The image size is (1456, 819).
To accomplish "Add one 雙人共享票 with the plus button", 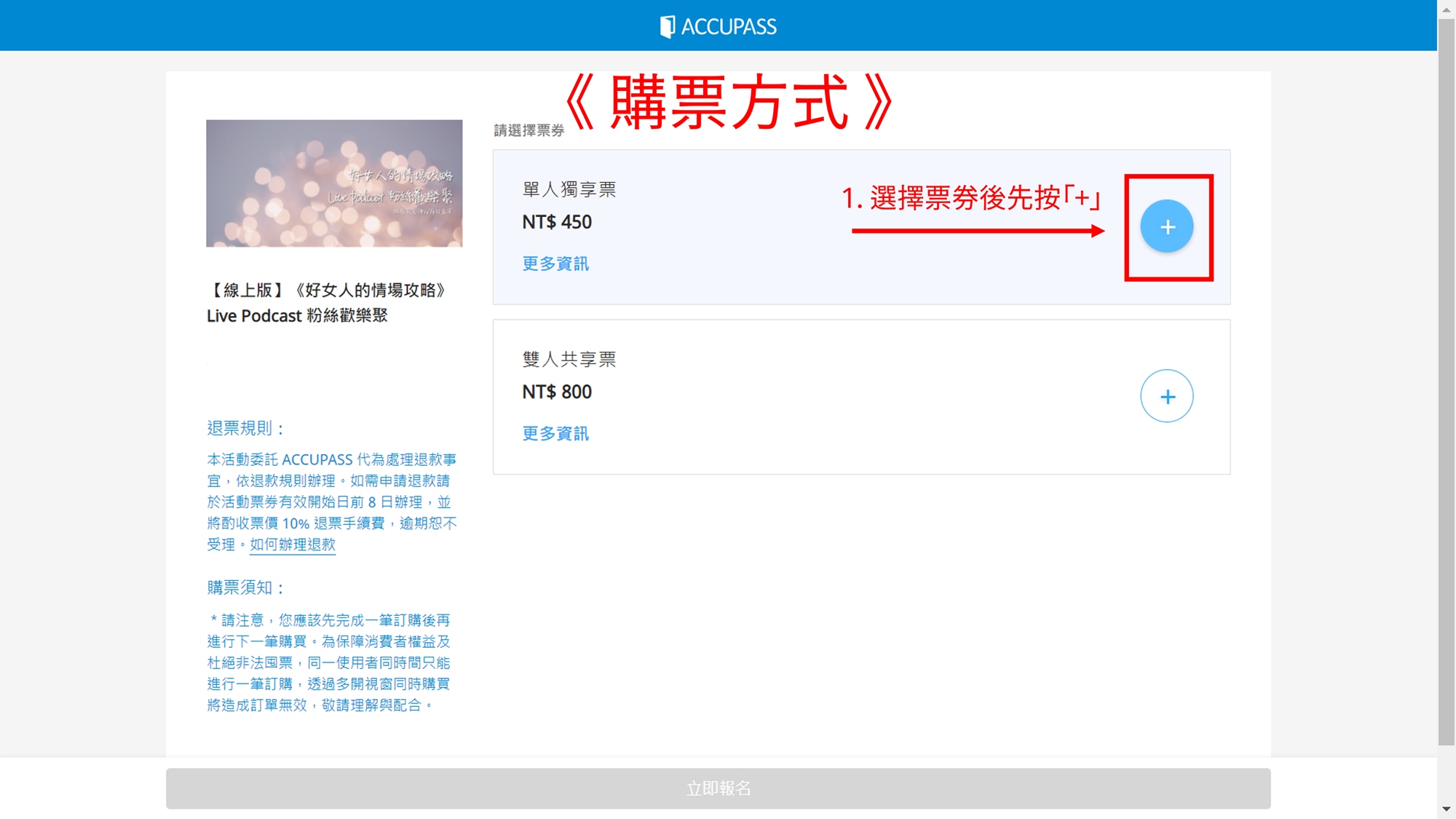I will point(1166,396).
